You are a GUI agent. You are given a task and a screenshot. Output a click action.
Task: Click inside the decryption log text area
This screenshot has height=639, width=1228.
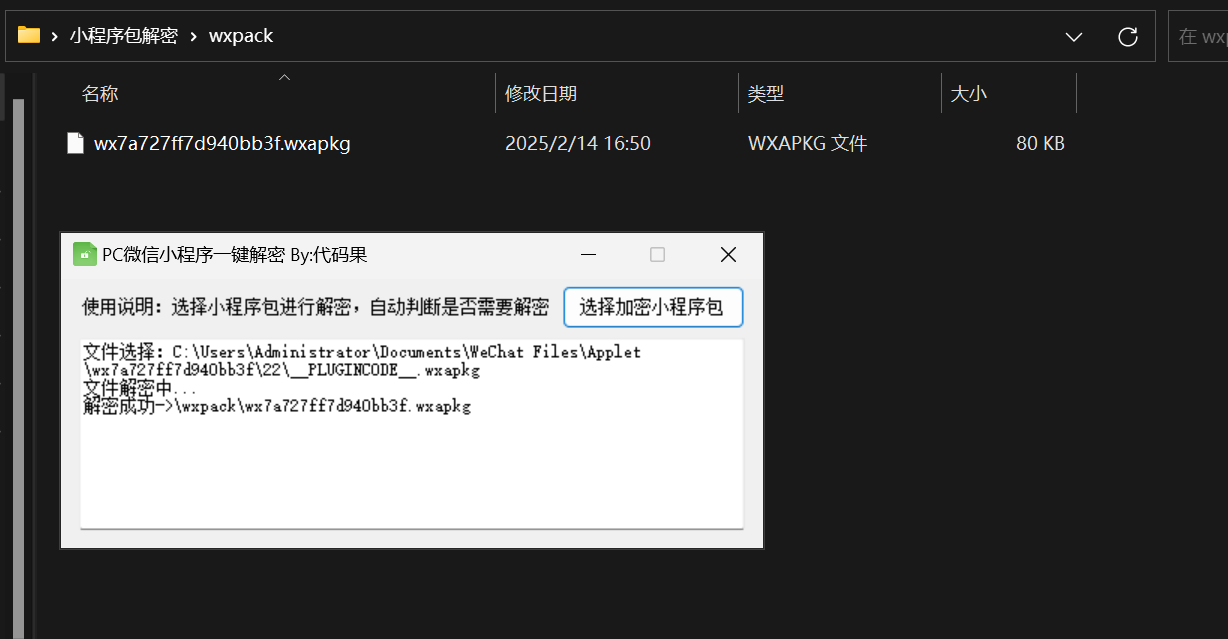[411, 470]
